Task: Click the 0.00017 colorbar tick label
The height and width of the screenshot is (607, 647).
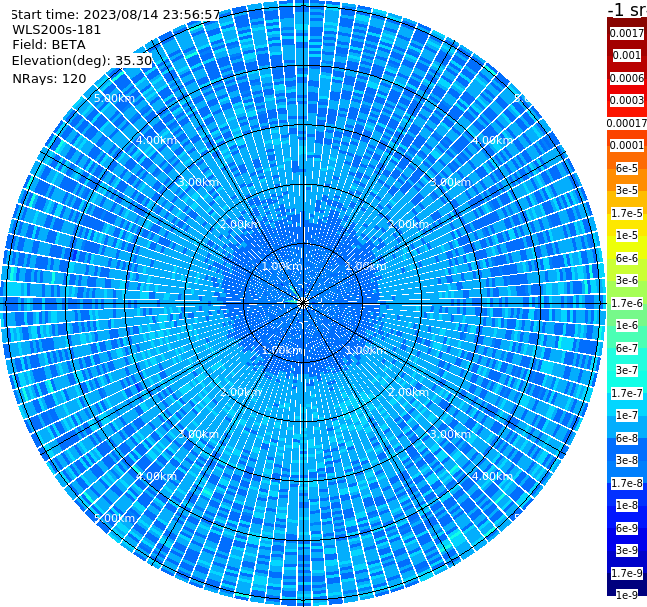Action: point(627,123)
